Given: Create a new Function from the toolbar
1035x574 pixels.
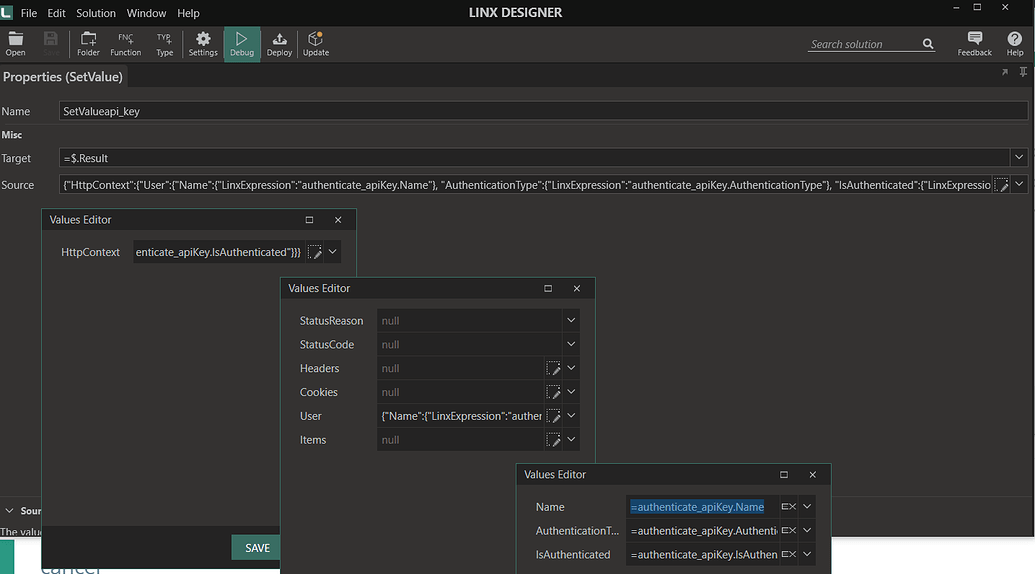Looking at the screenshot, I should [x=125, y=44].
